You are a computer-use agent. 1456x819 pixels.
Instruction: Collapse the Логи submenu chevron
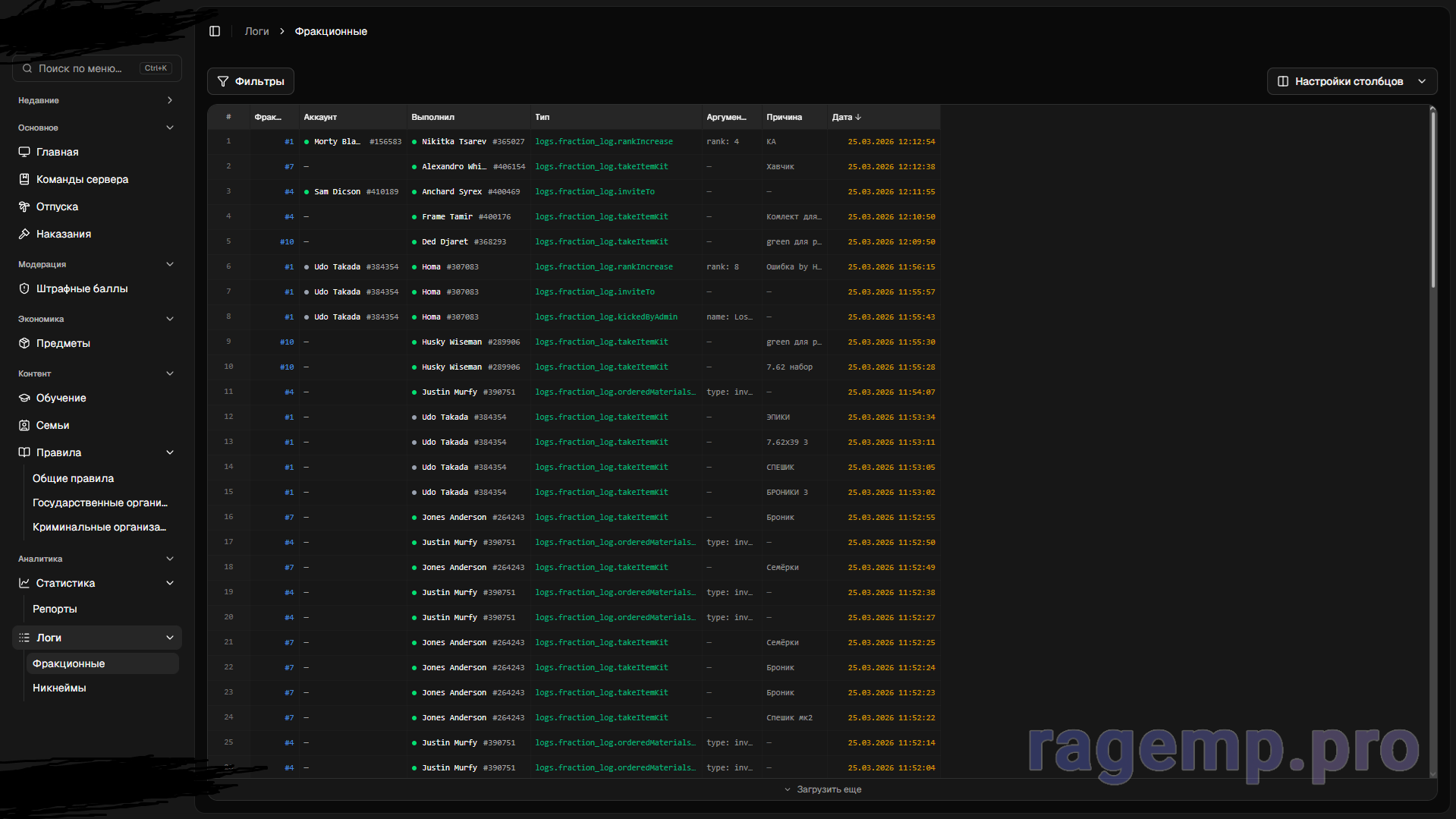[x=169, y=638]
